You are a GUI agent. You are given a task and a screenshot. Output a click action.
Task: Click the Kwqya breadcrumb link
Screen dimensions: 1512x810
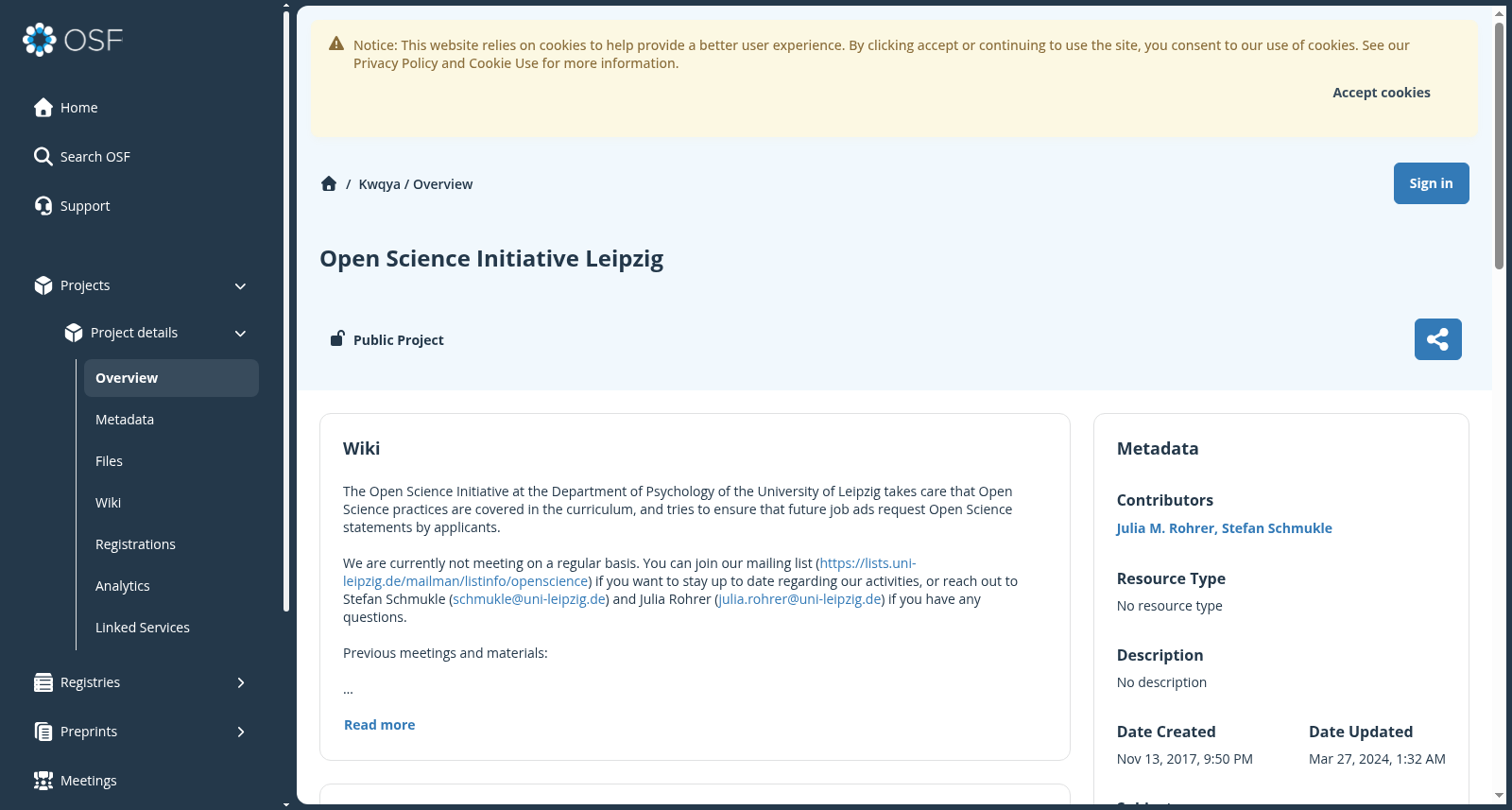click(x=379, y=184)
